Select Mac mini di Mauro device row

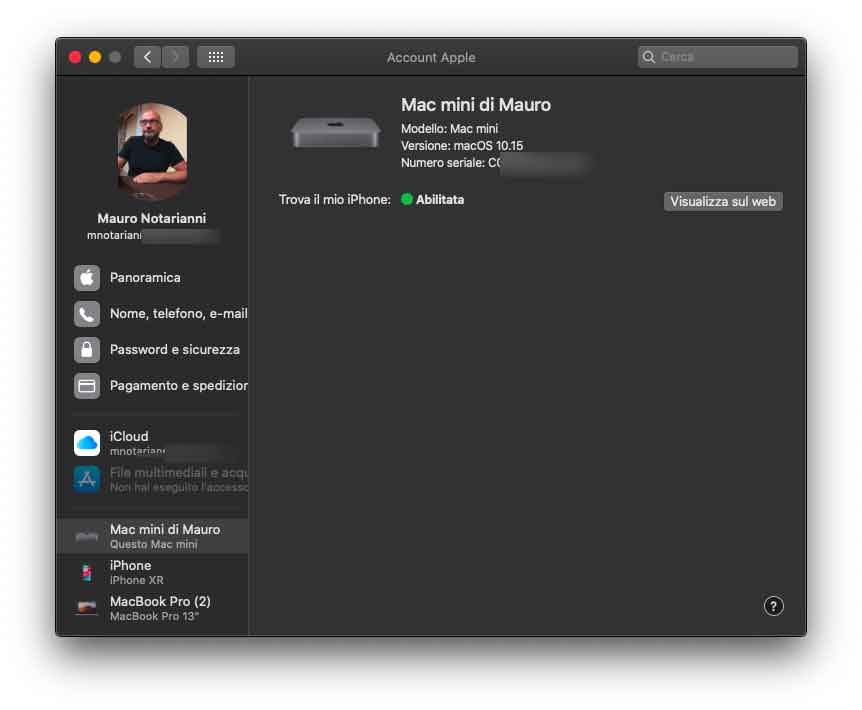[x=153, y=536]
